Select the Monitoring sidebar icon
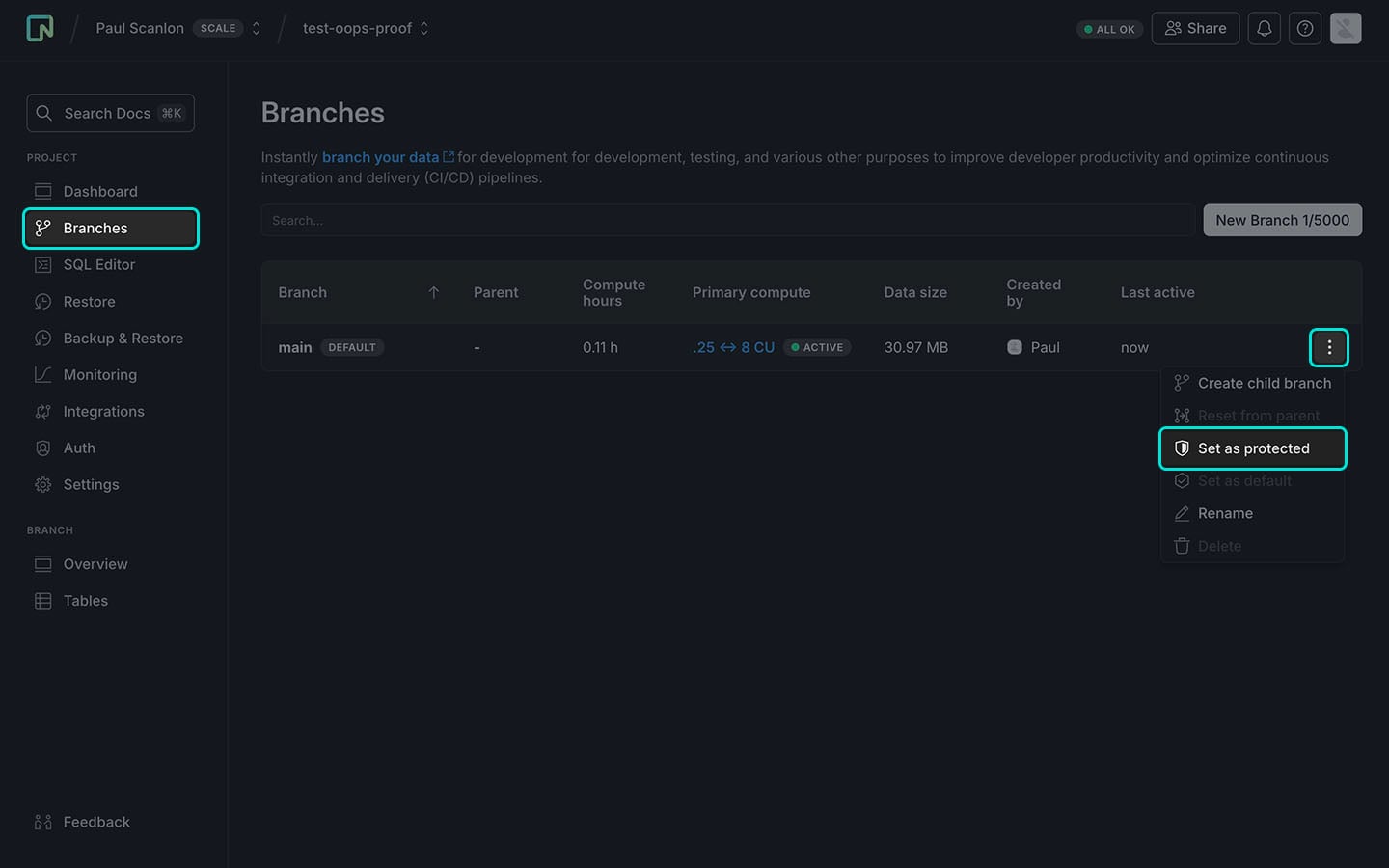 tap(42, 374)
